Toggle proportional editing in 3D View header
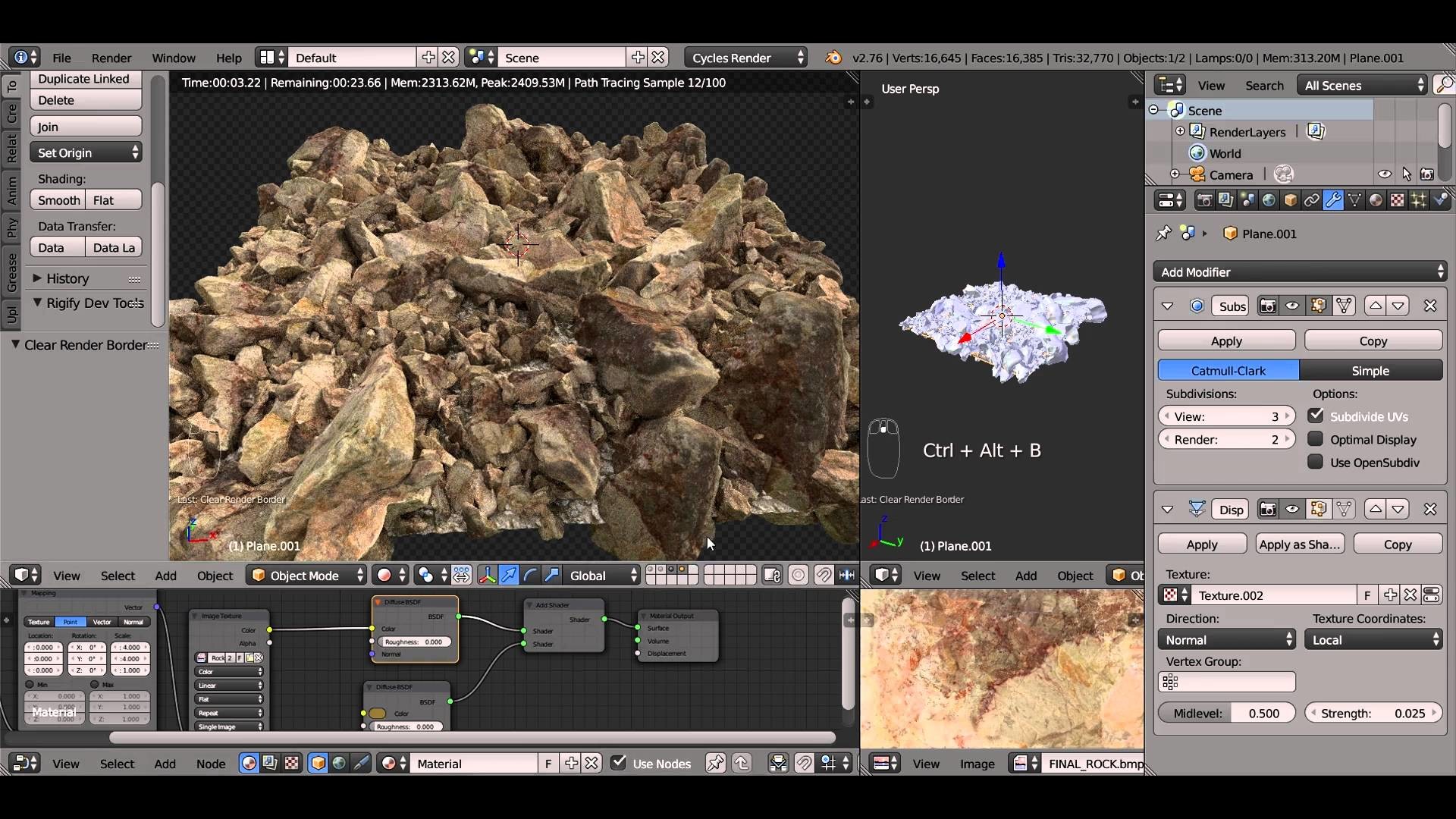Viewport: 1456px width, 819px height. 798,575
